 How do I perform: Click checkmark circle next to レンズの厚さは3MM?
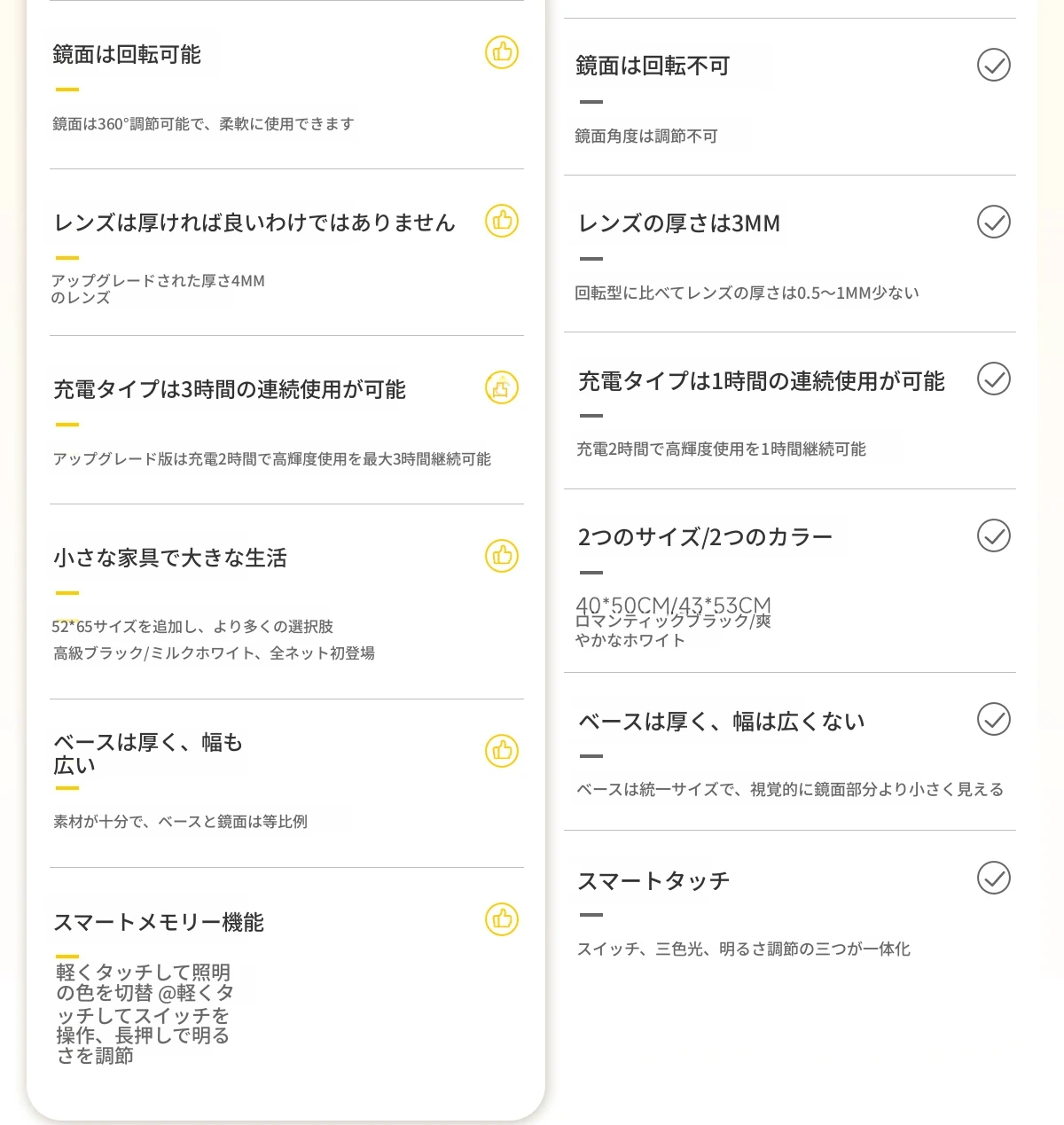pos(993,222)
